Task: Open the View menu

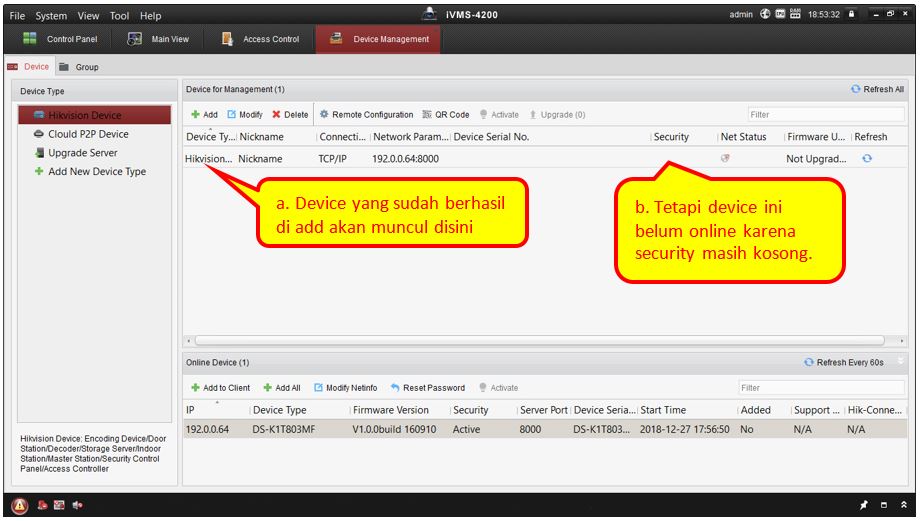Action: 88,16
